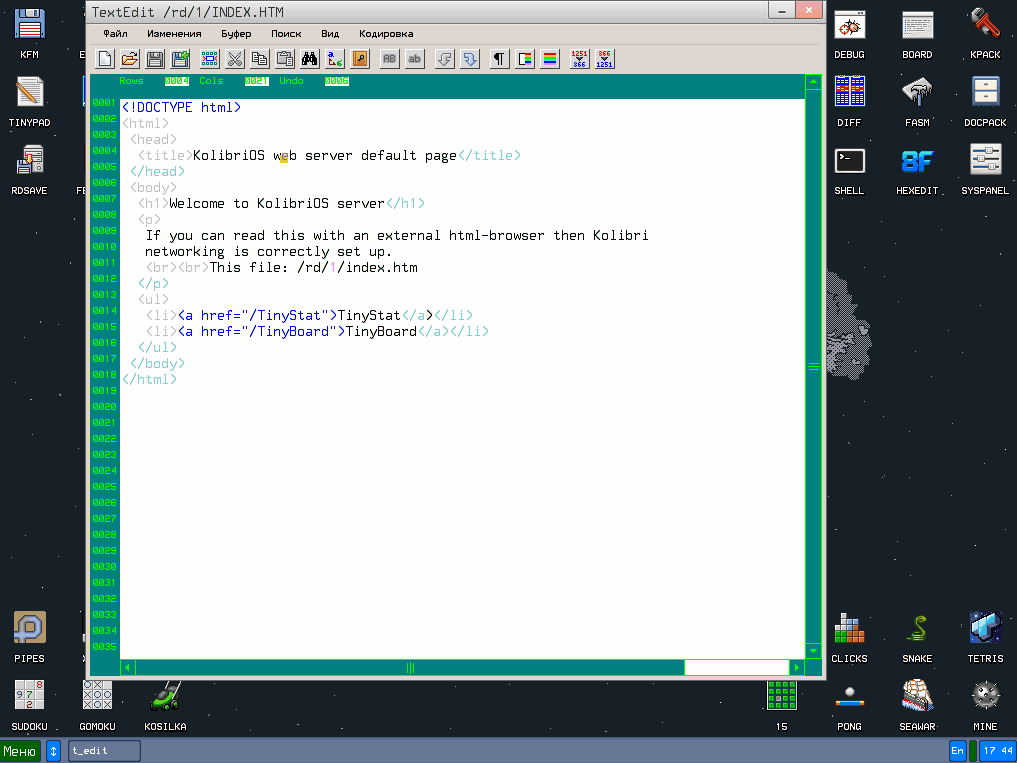Image resolution: width=1017 pixels, height=763 pixels.
Task: Open the Поиск menu
Action: [x=285, y=34]
